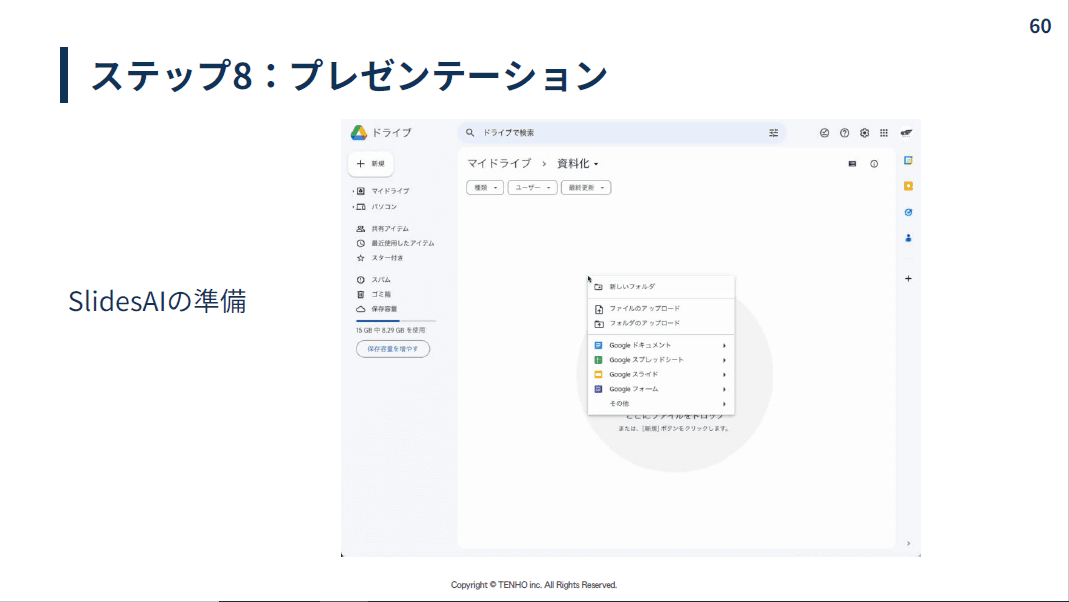Click the Google Drive logo

[359, 132]
